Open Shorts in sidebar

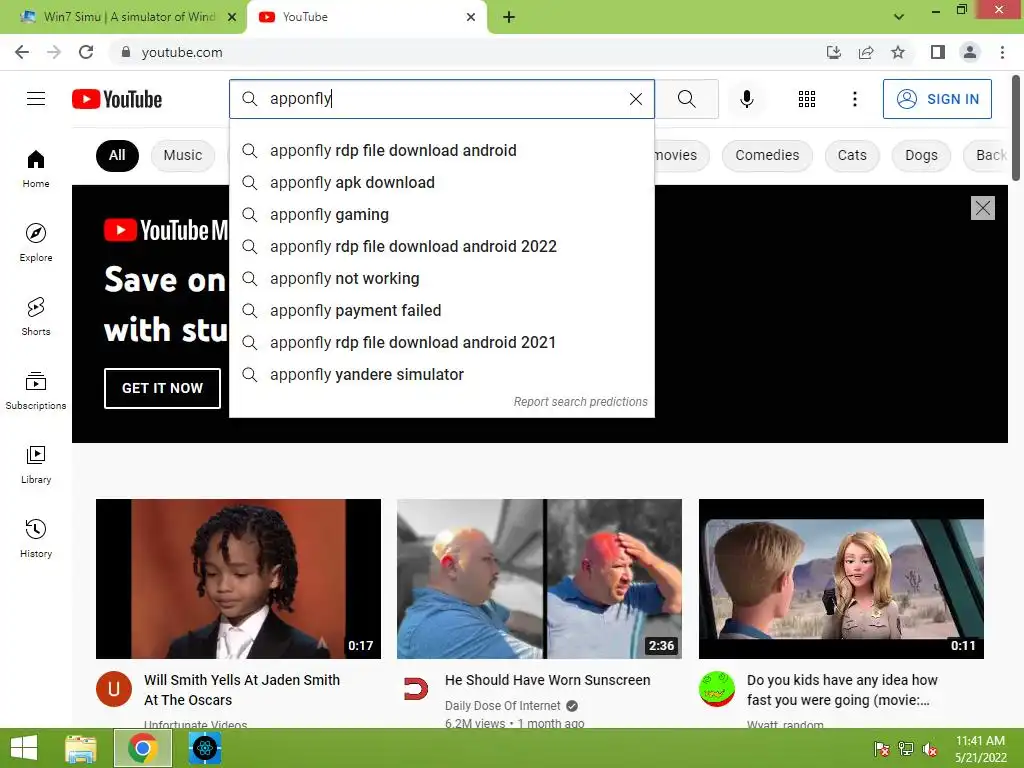(x=36, y=317)
